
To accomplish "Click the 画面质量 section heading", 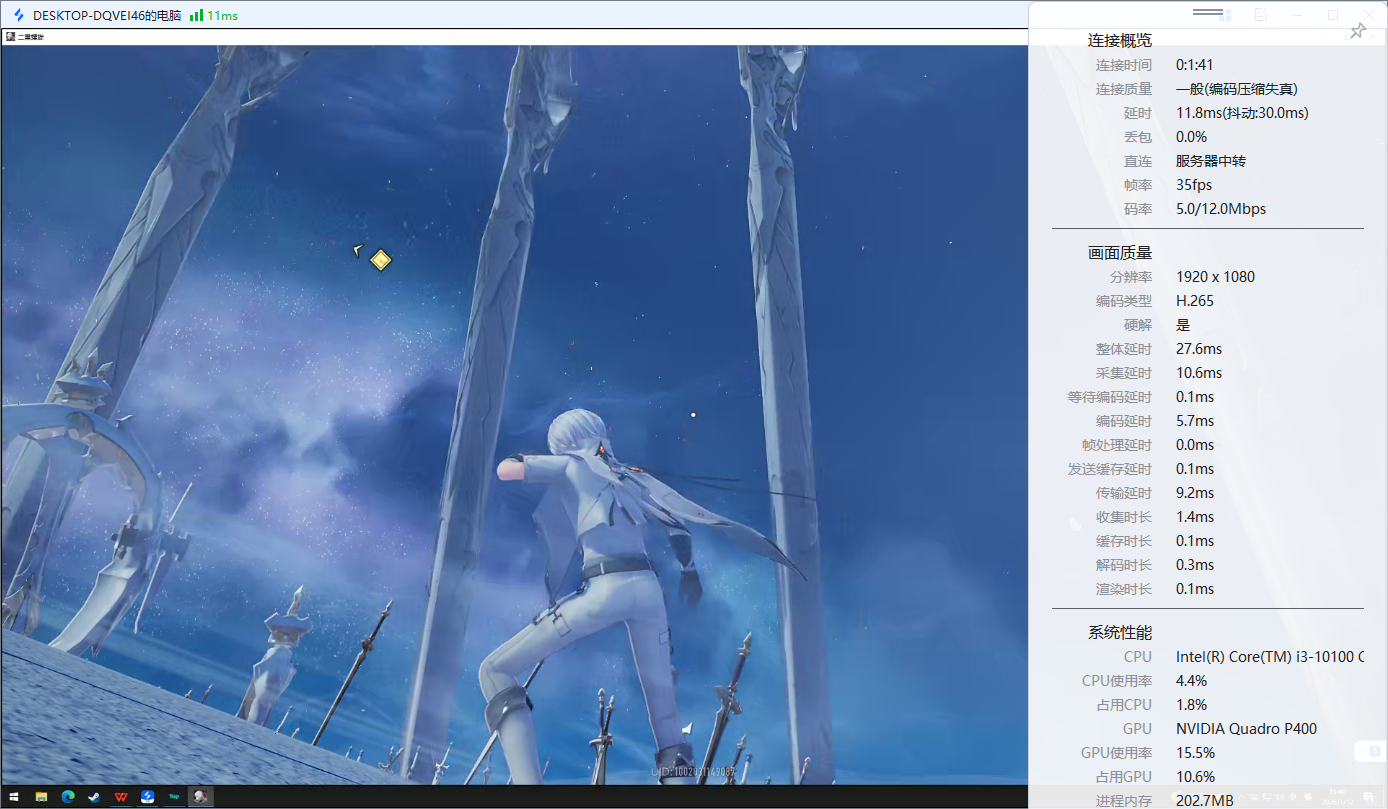I will click(1120, 253).
